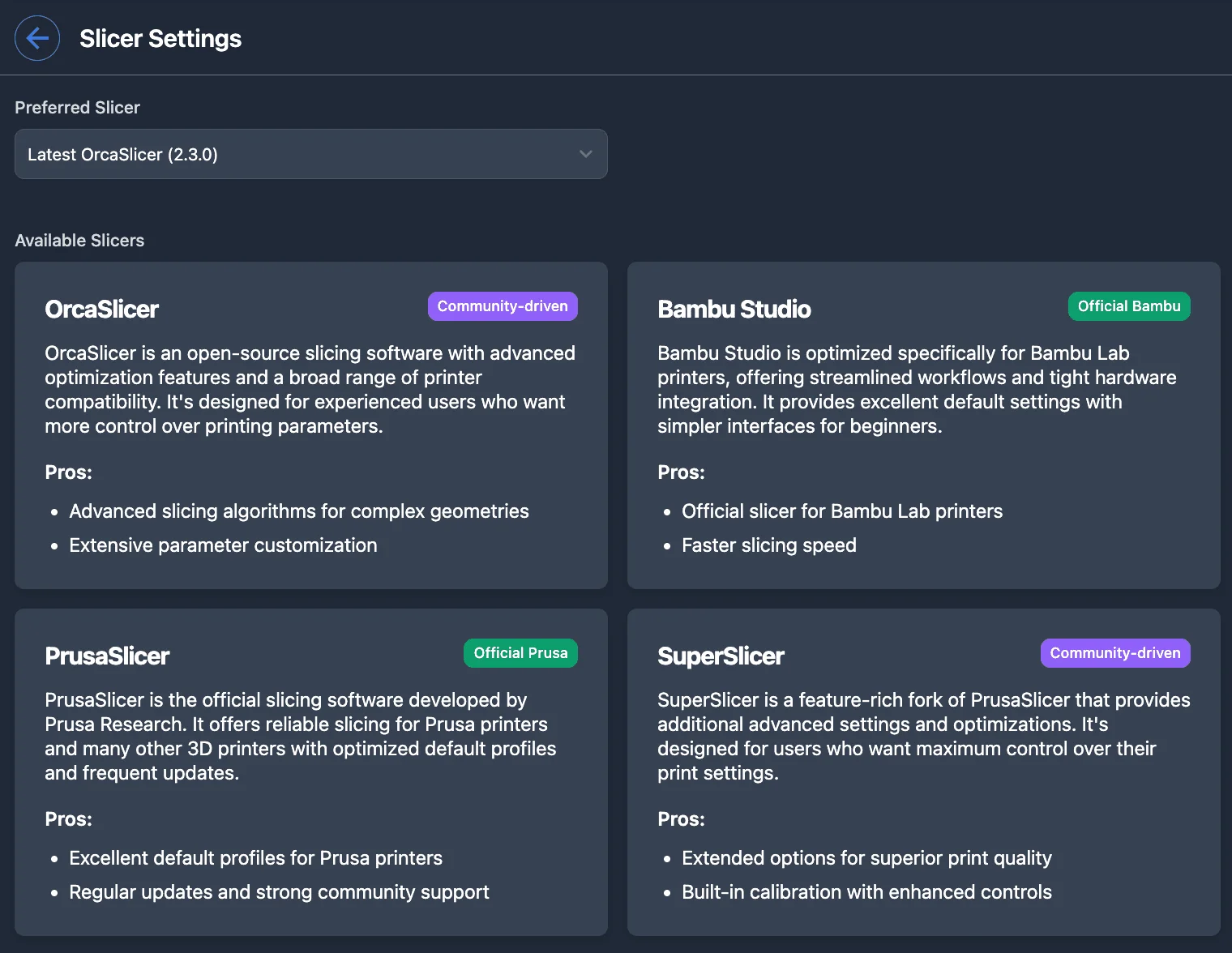1232x953 pixels.
Task: Click the Slicer Settings page title
Action: click(160, 38)
